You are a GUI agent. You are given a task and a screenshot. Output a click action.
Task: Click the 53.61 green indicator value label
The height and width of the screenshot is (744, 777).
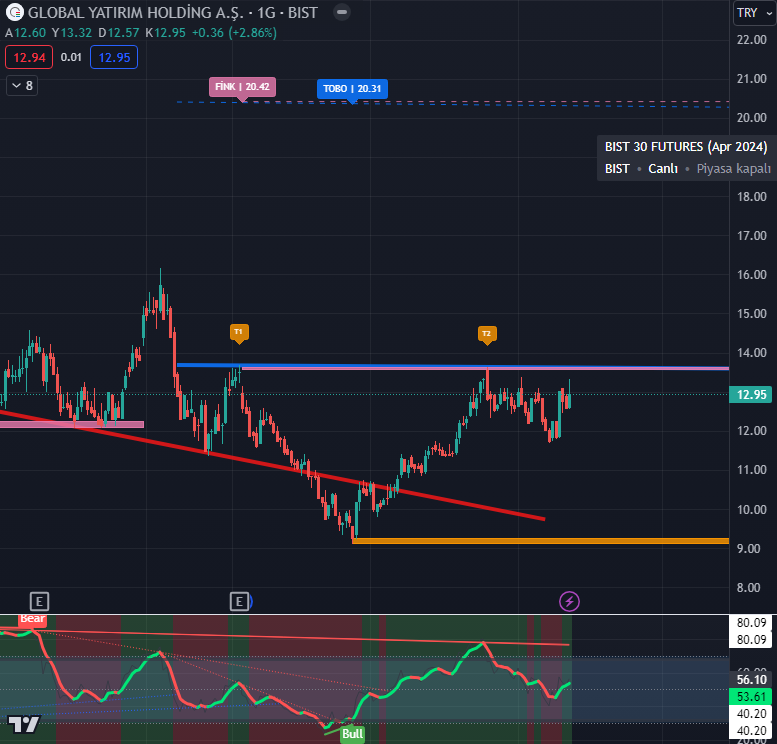pos(751,696)
